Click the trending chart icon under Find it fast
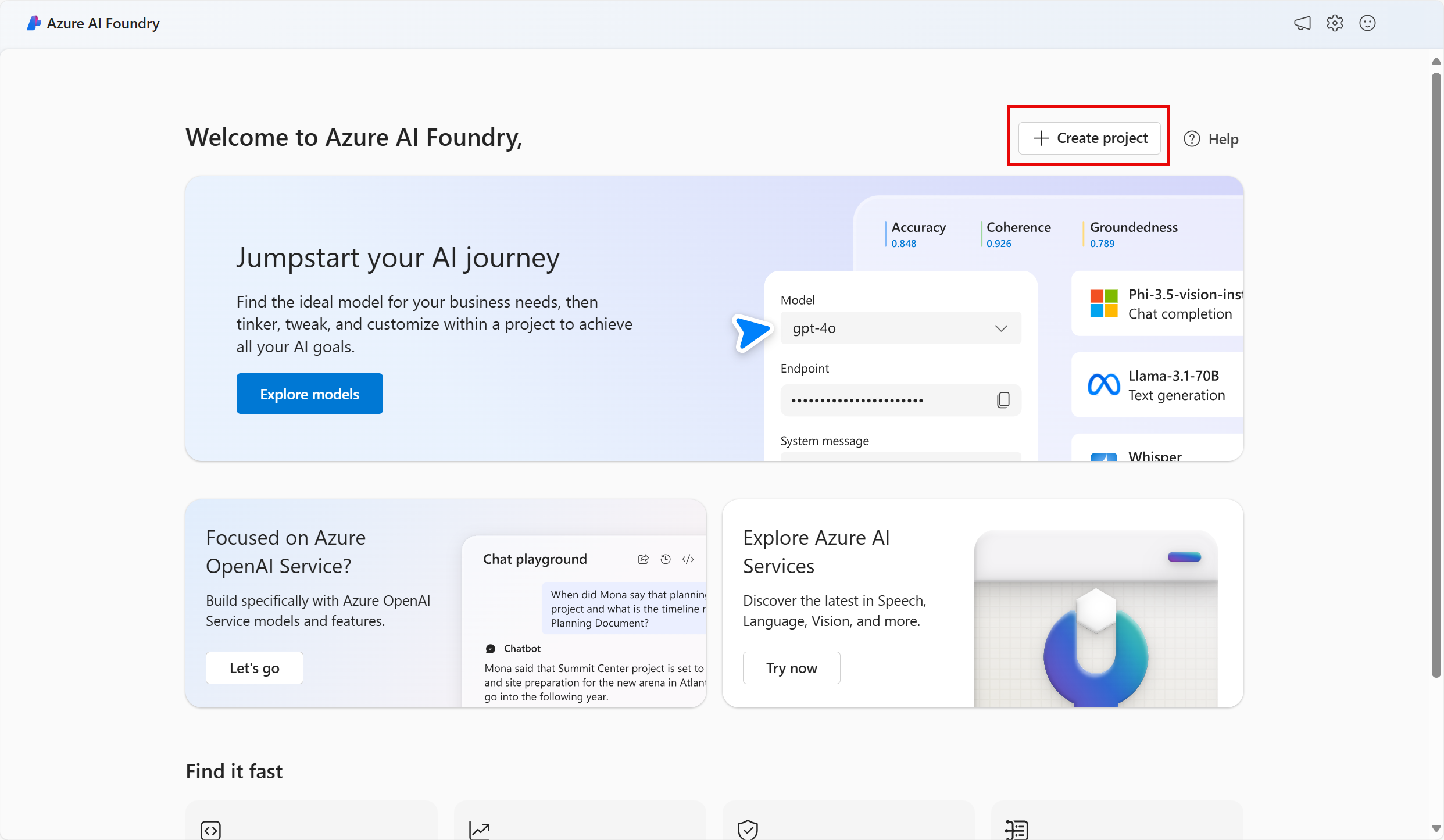The width and height of the screenshot is (1444, 840). click(480, 830)
